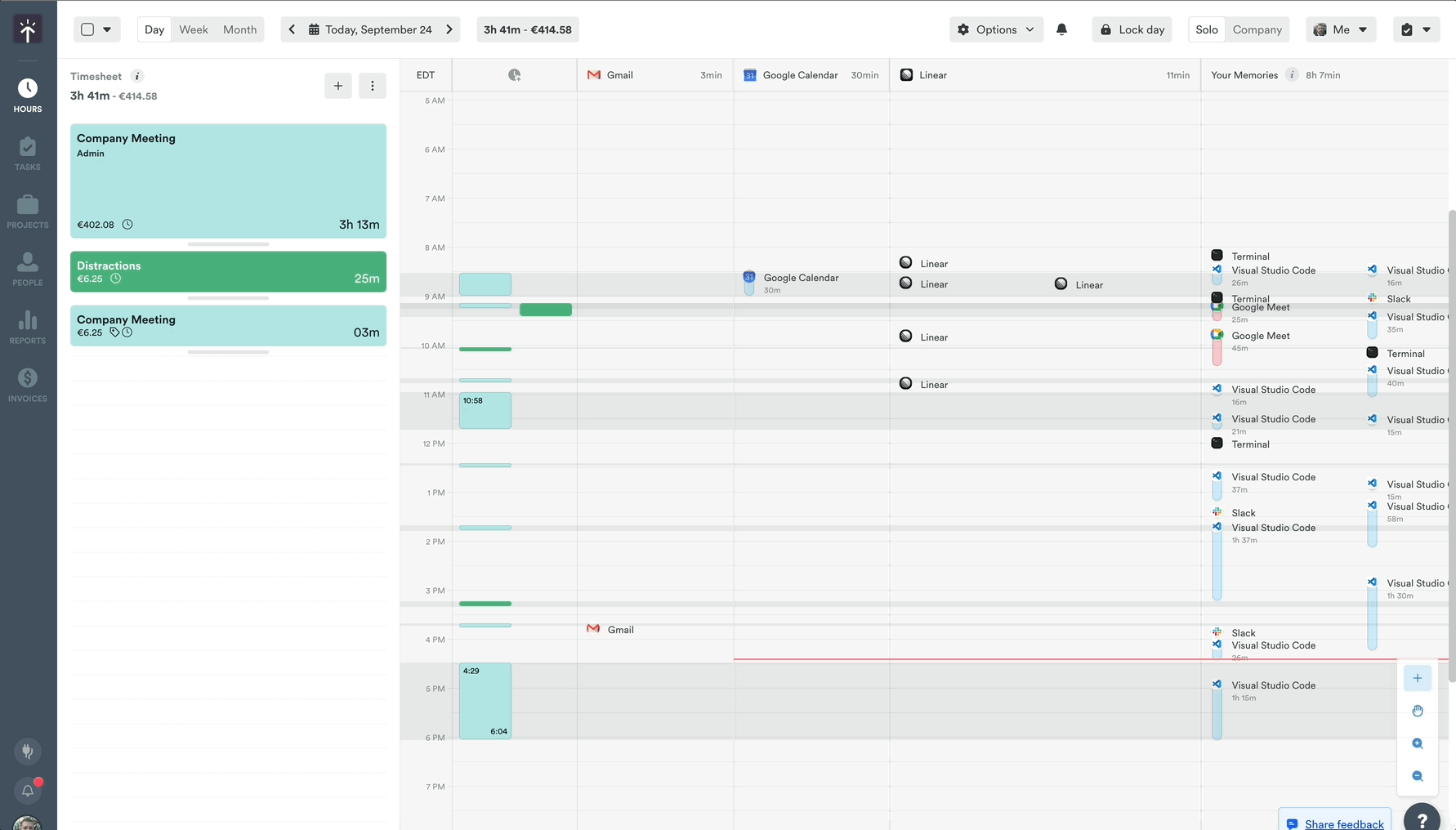Open the integrations plug icon in the sidebar

[27, 751]
